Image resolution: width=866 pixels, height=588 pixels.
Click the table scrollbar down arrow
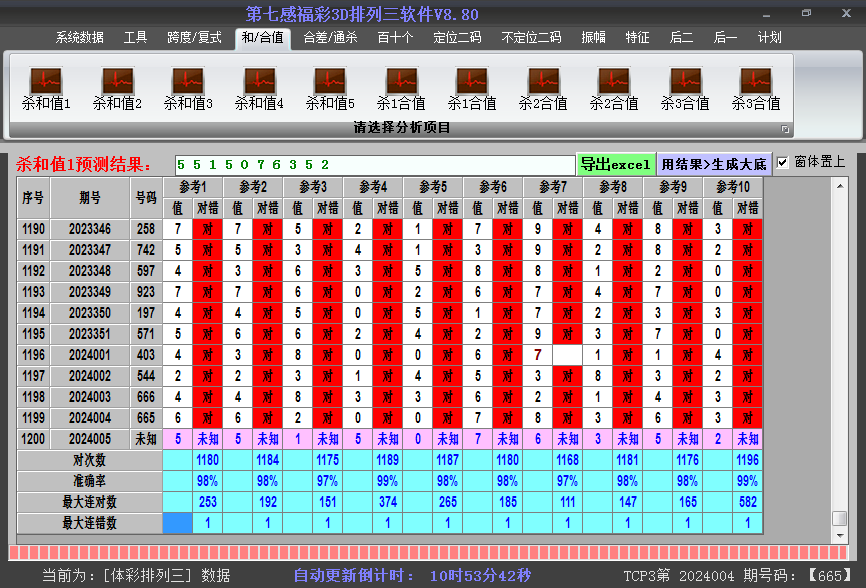(x=839, y=533)
